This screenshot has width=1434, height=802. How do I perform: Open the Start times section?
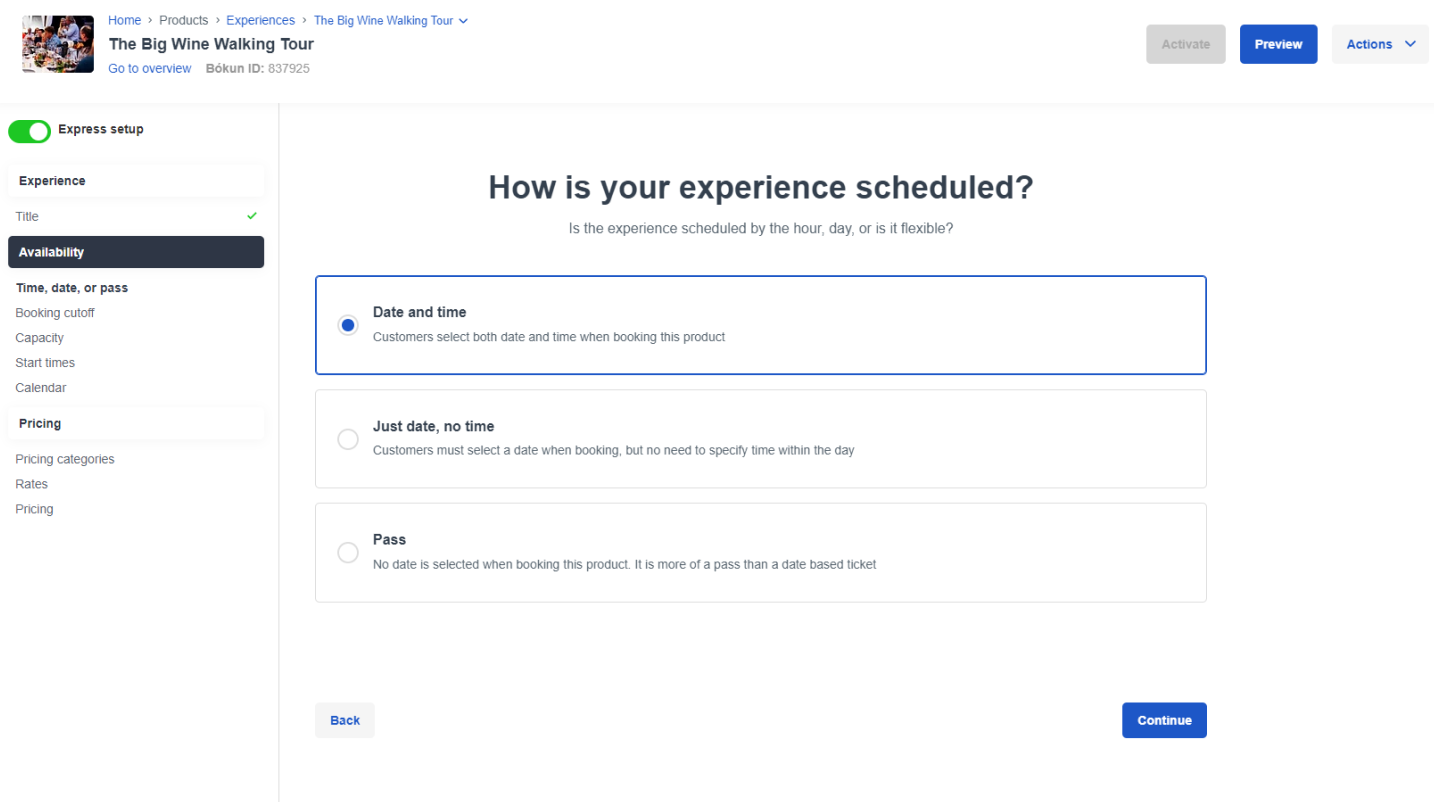pos(44,362)
